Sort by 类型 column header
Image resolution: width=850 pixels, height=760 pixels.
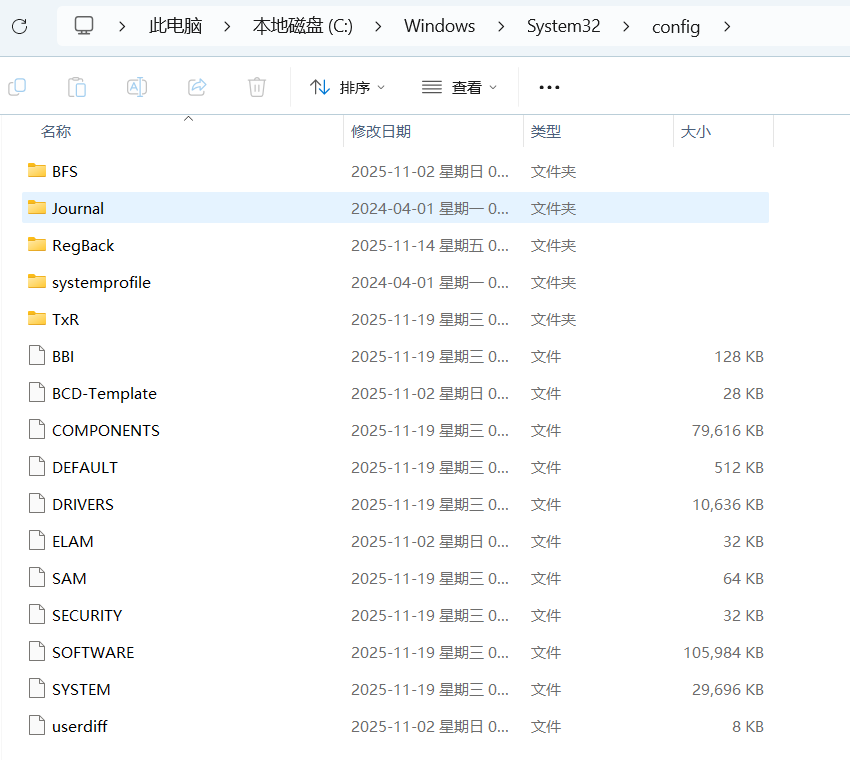pos(545,131)
